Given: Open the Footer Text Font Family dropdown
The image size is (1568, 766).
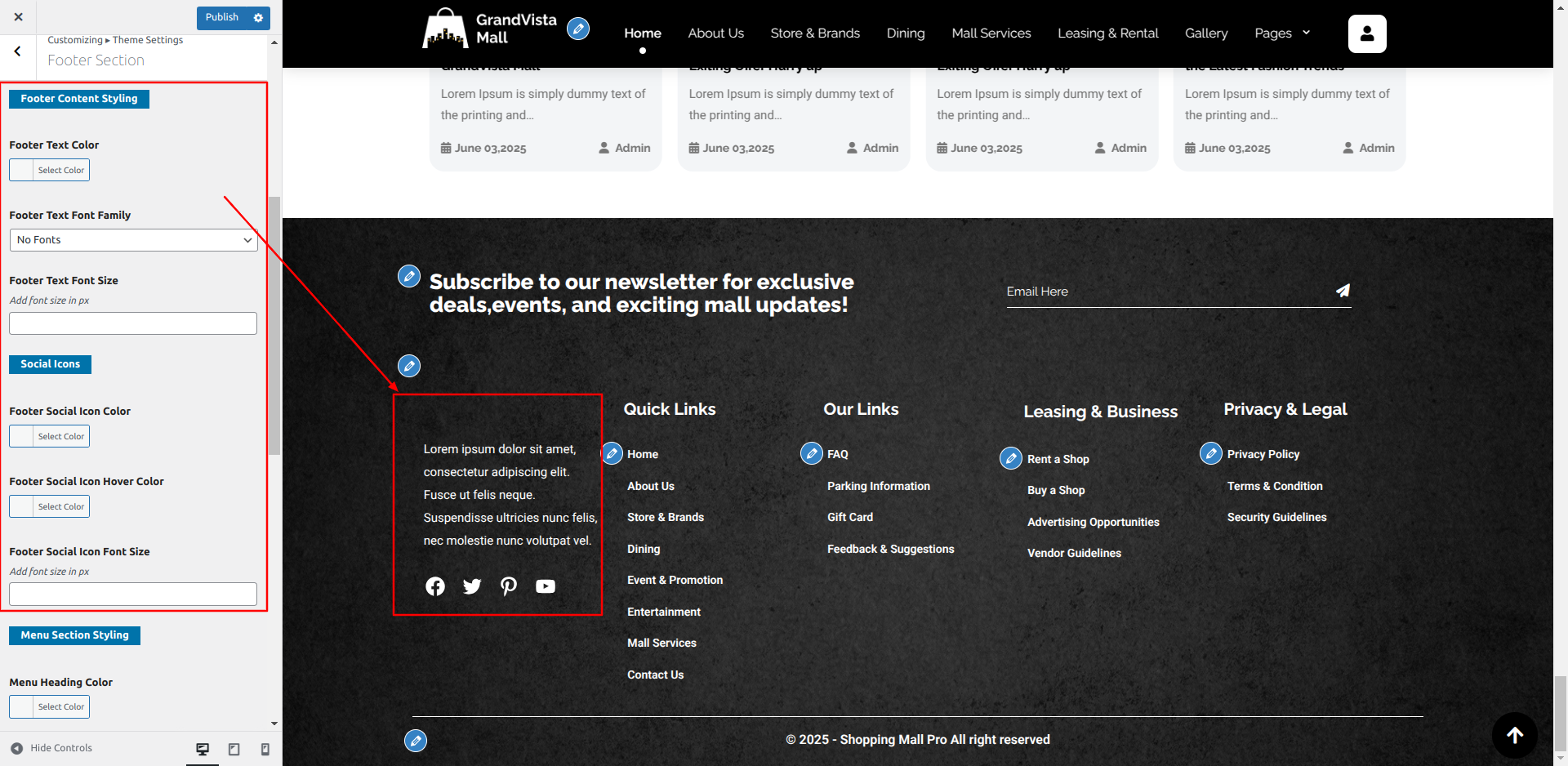Looking at the screenshot, I should [133, 240].
